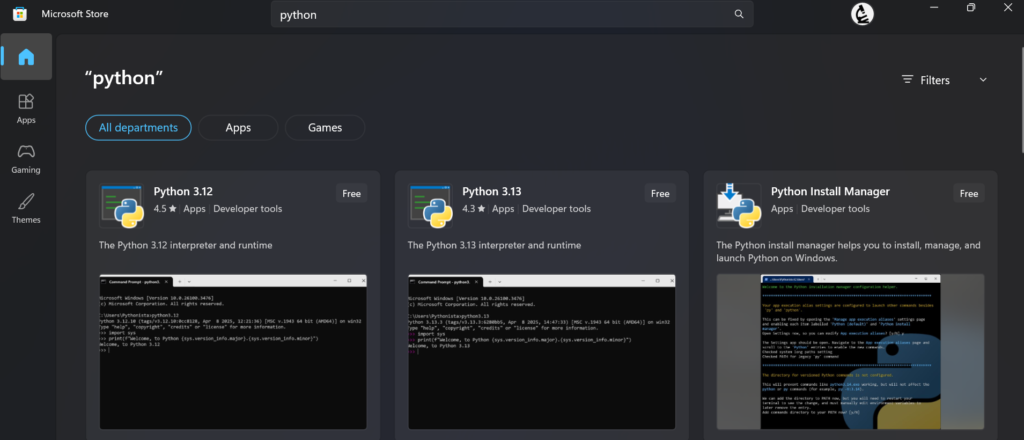Image resolution: width=1024 pixels, height=440 pixels.
Task: Open the Python Install Manager screenshot
Action: pyautogui.click(x=850, y=352)
